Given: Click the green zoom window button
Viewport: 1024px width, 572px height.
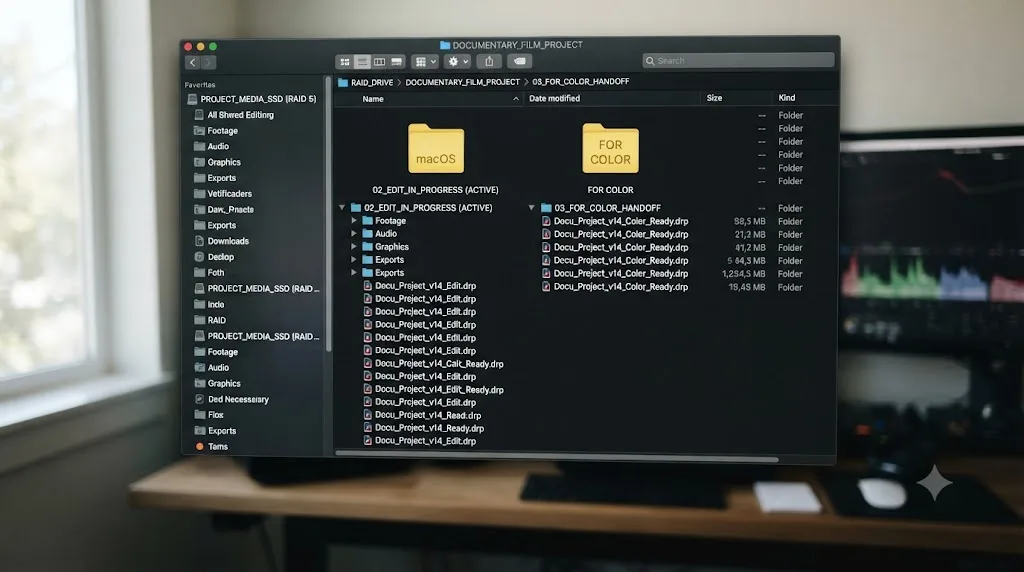Looking at the screenshot, I should [213, 46].
